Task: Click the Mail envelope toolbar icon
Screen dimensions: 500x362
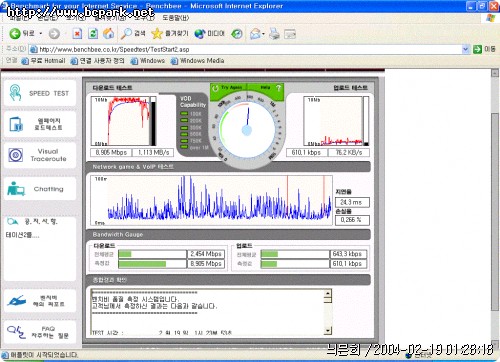Action: [255, 33]
